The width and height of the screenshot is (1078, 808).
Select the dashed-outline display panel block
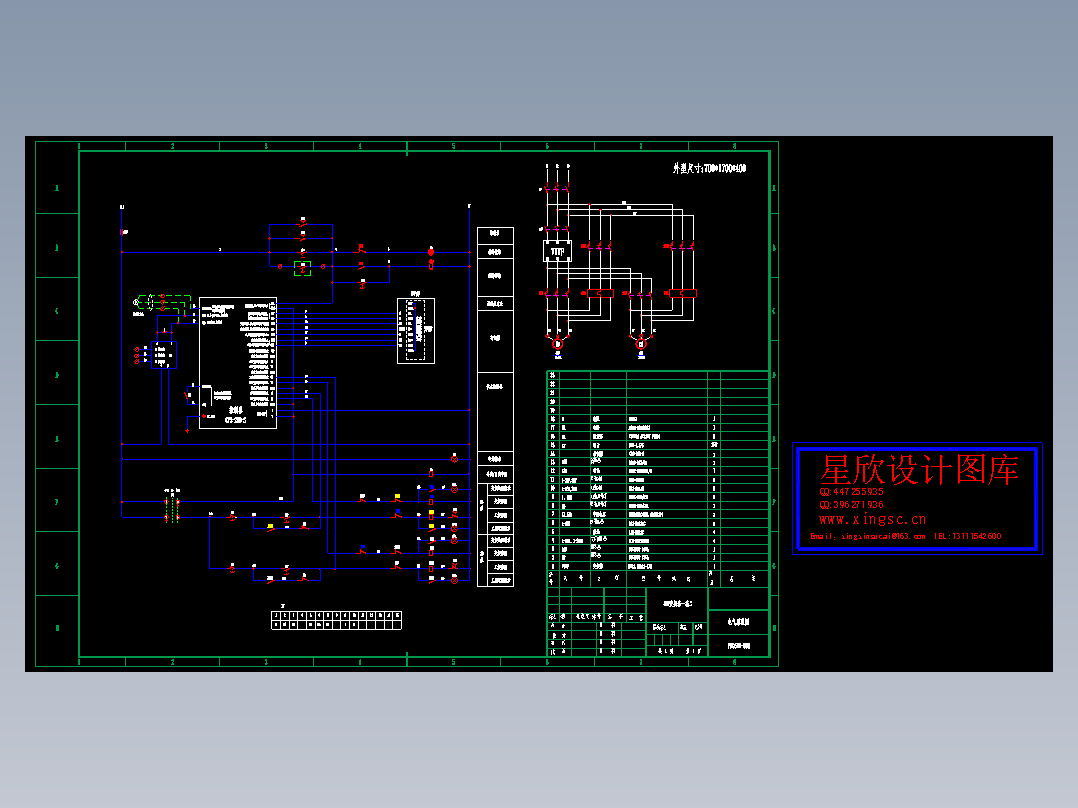coord(416,331)
